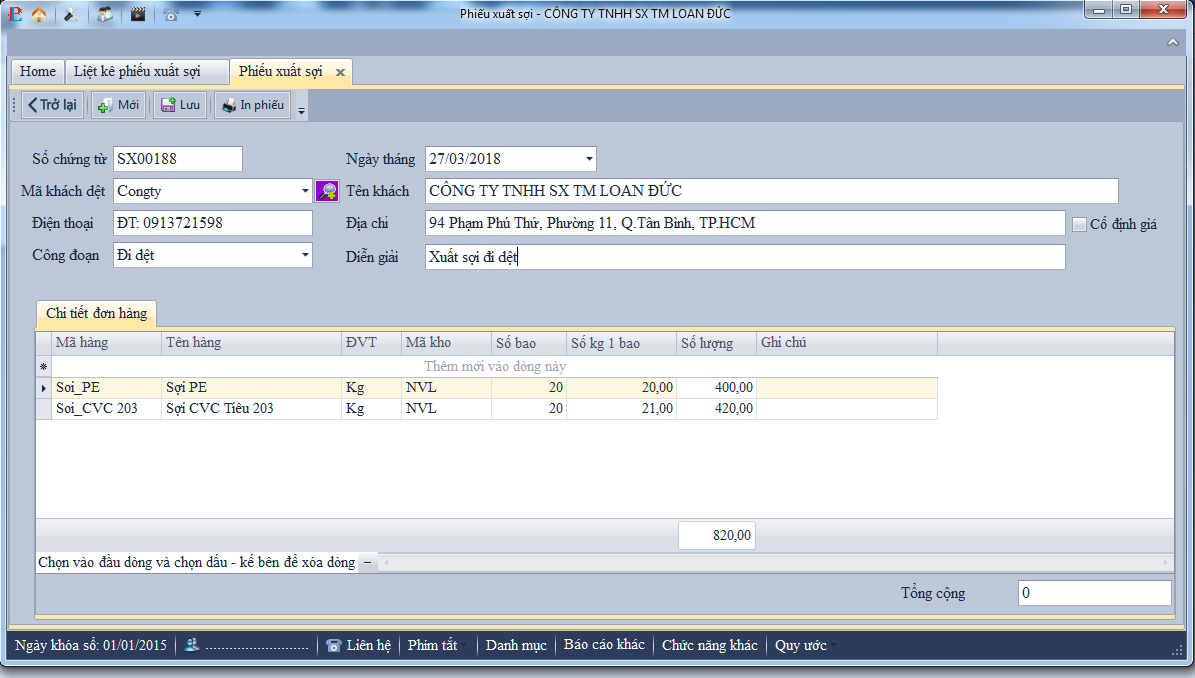1195x678 pixels.
Task: Click the Ghi chú column header
Action: tap(847, 343)
